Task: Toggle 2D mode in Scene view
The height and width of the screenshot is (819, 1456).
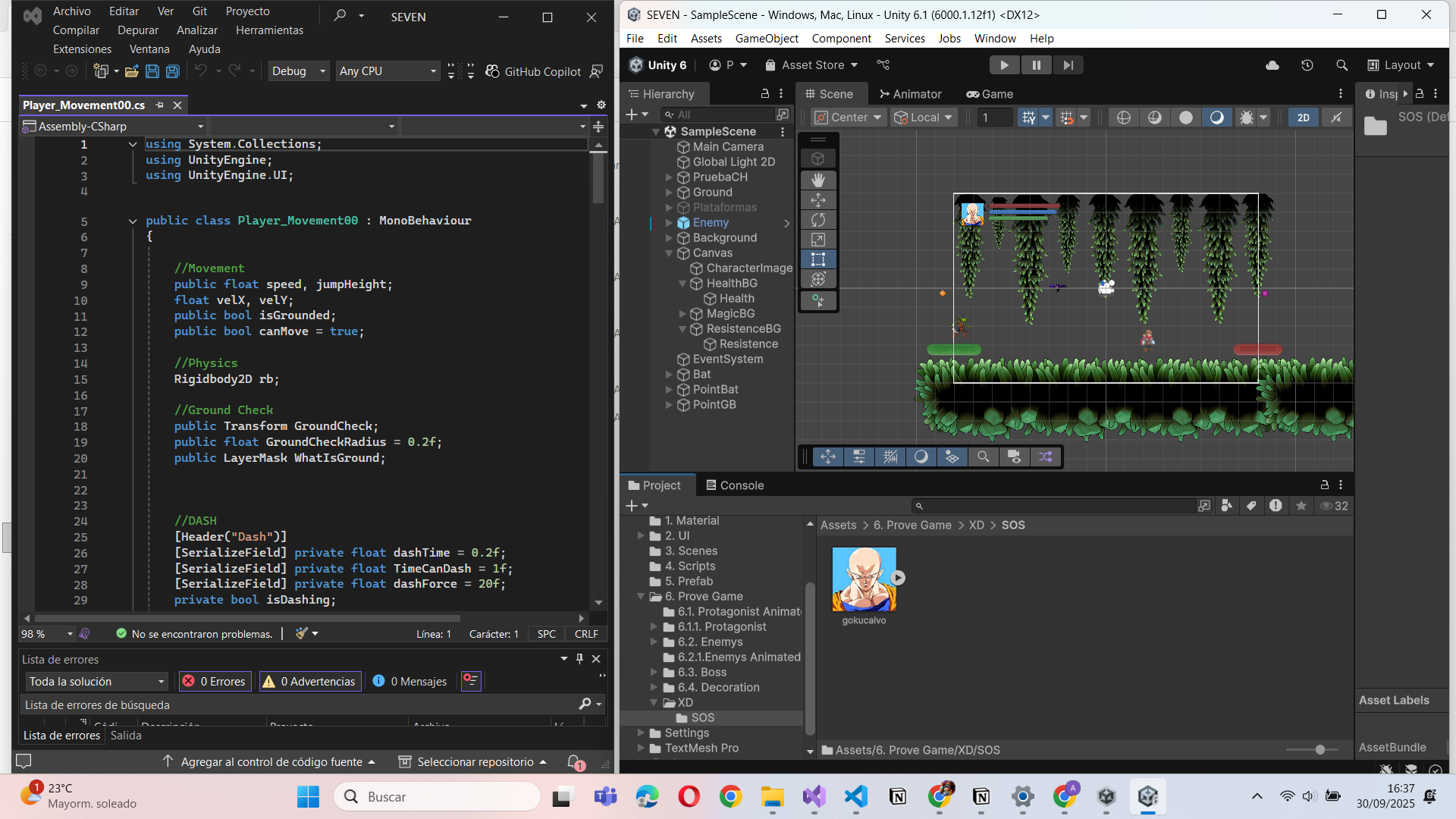Action: tap(1303, 118)
